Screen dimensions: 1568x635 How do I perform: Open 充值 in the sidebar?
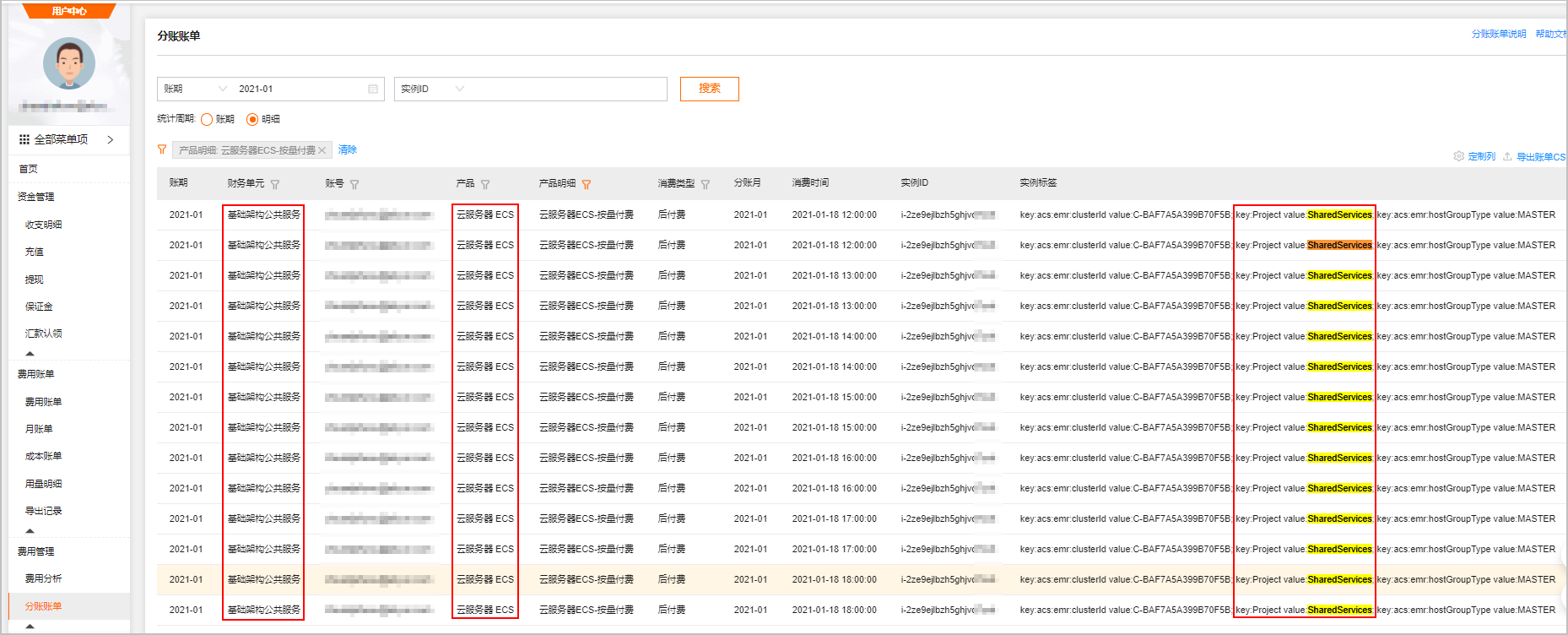tap(35, 252)
